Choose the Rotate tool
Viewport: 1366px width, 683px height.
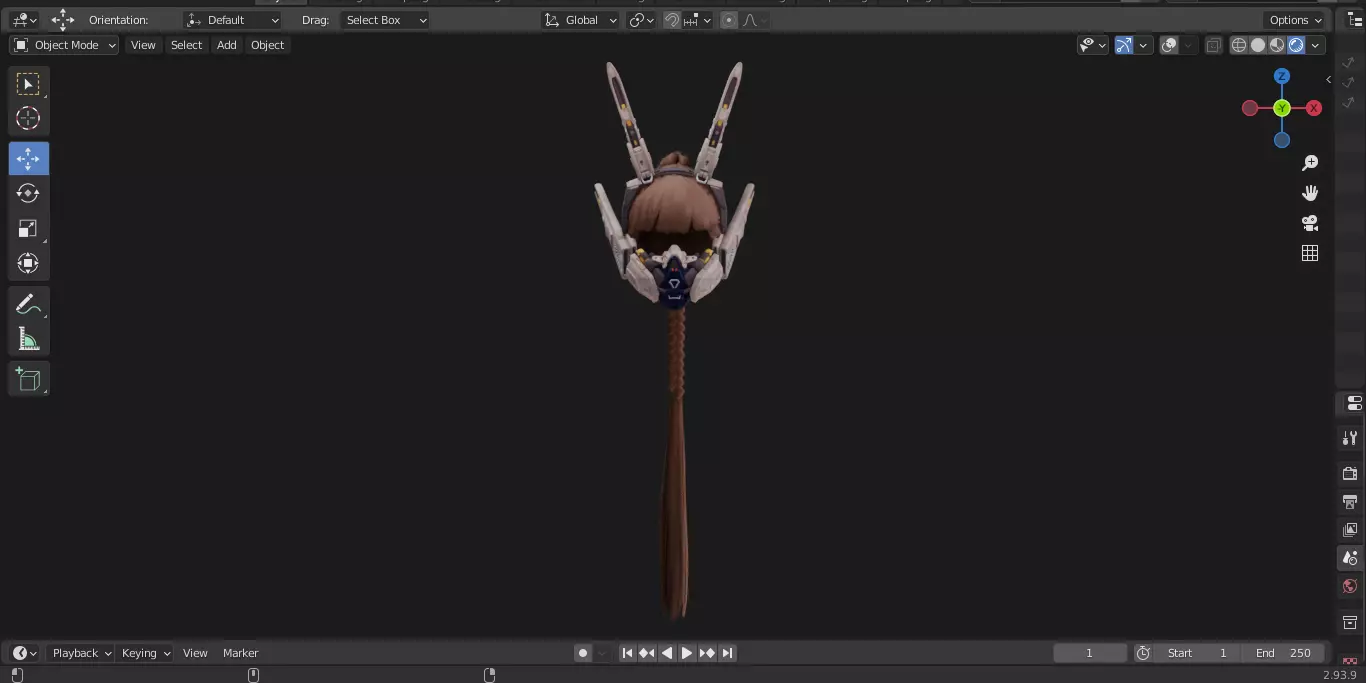pyautogui.click(x=28, y=193)
